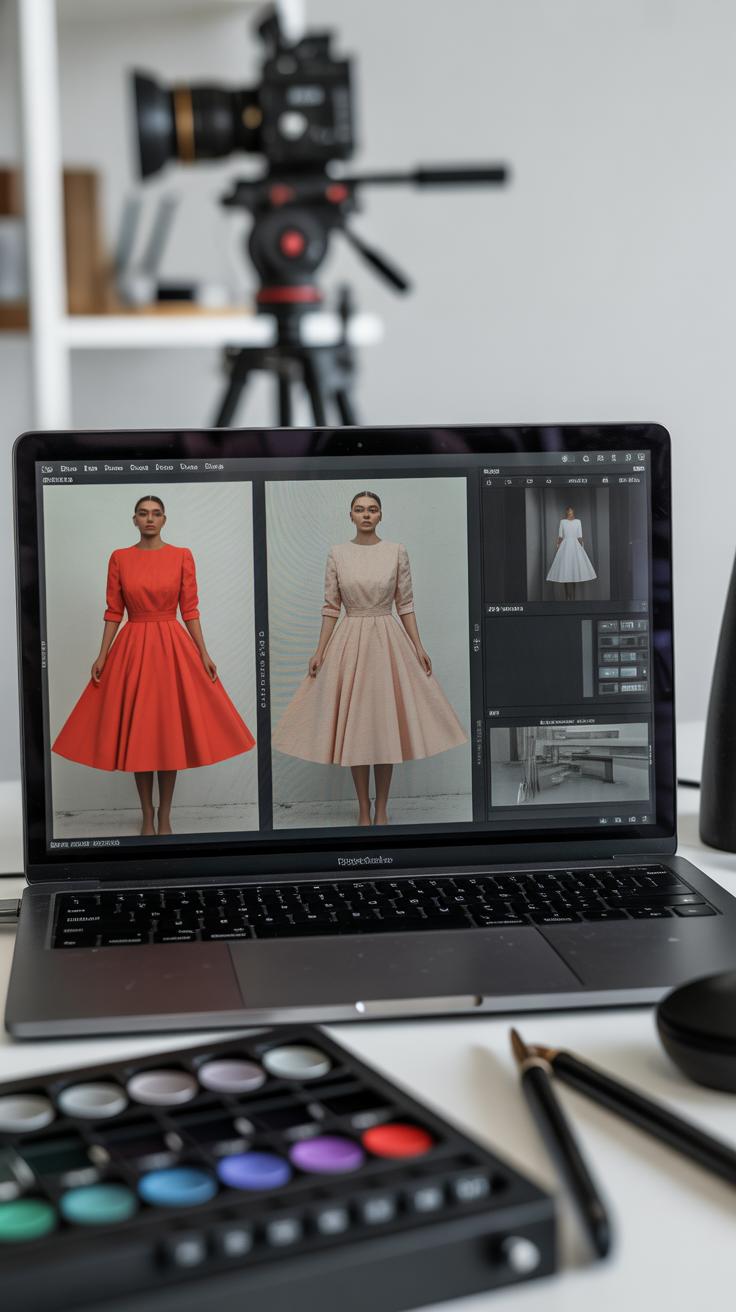Image resolution: width=736 pixels, height=1312 pixels.
Task: Choose the top-left preset in the preset grid
Action: tap(608, 628)
